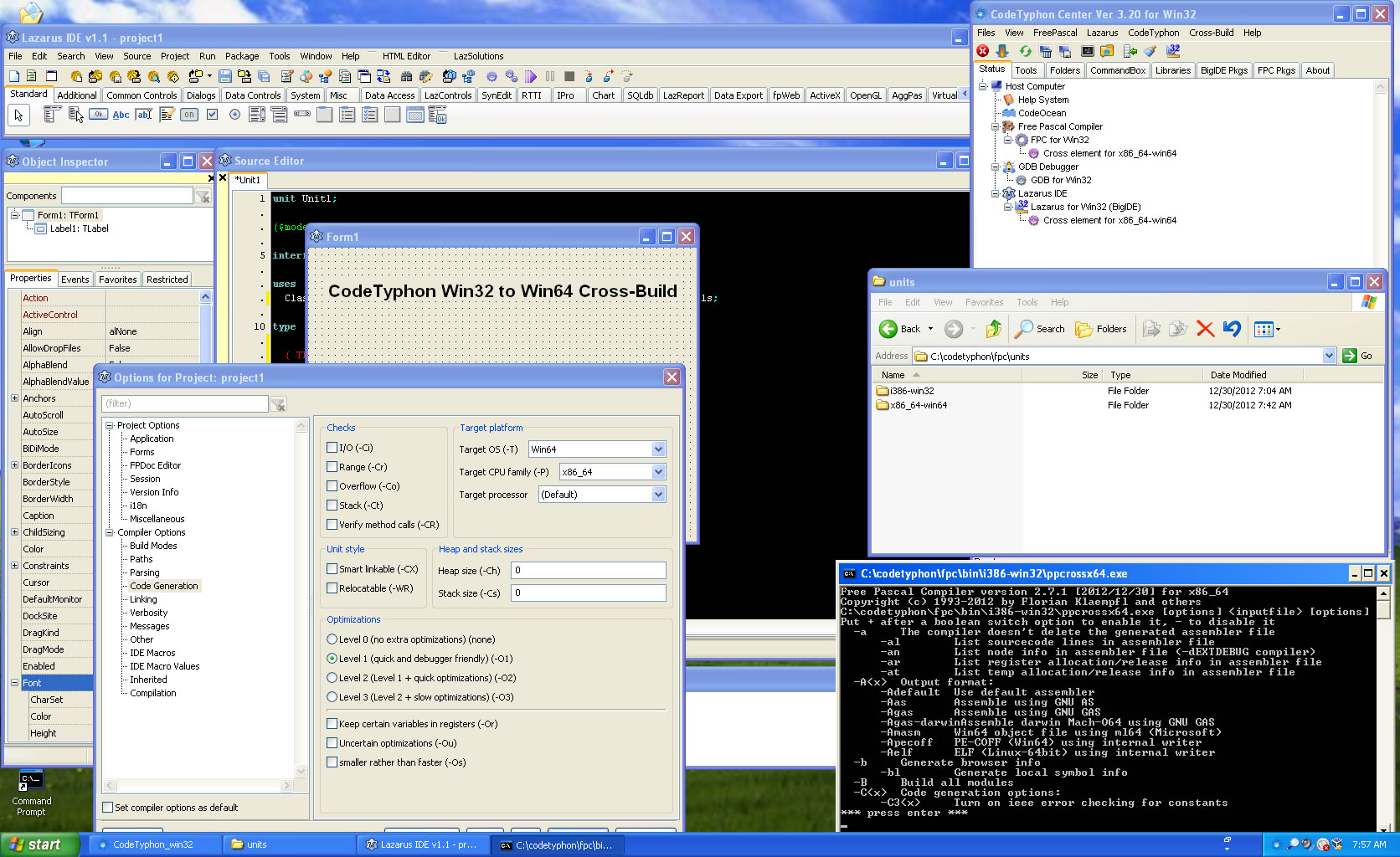This screenshot has height=857, width=1400.
Task: Click the Folders button in units explorer
Action: 1101,329
